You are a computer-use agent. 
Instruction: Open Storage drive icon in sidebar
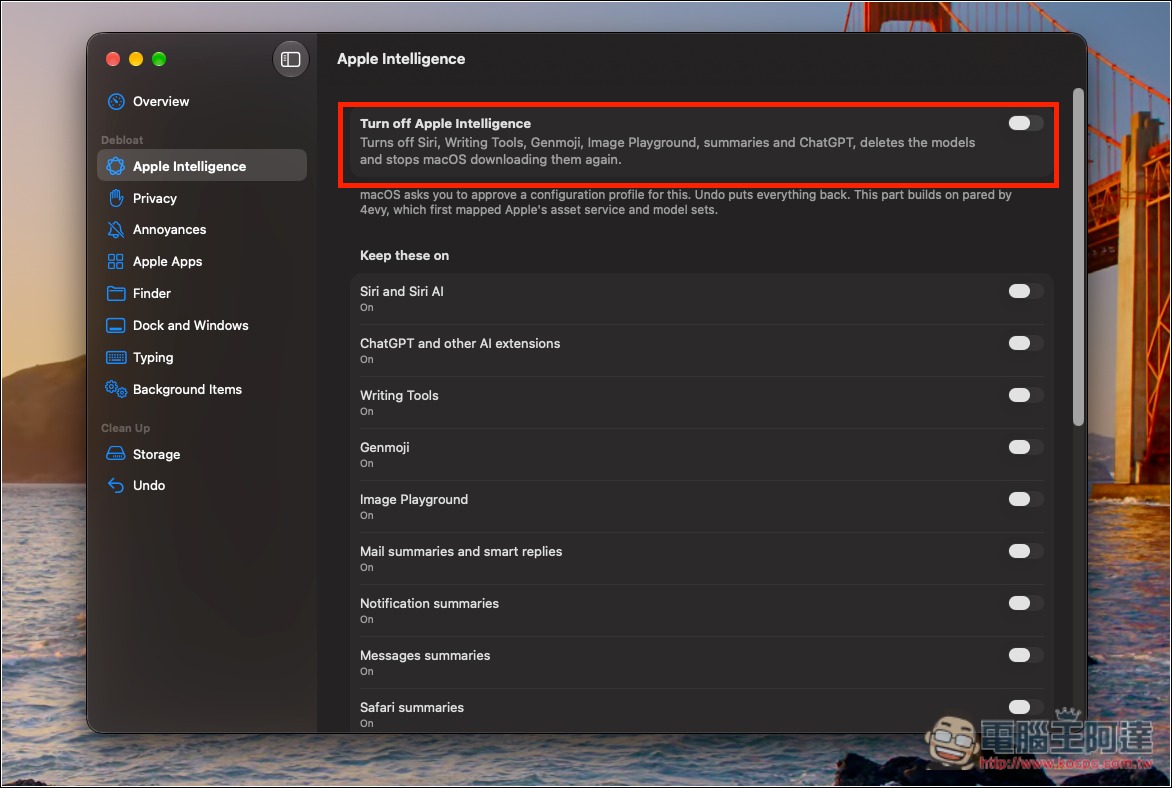click(x=116, y=454)
